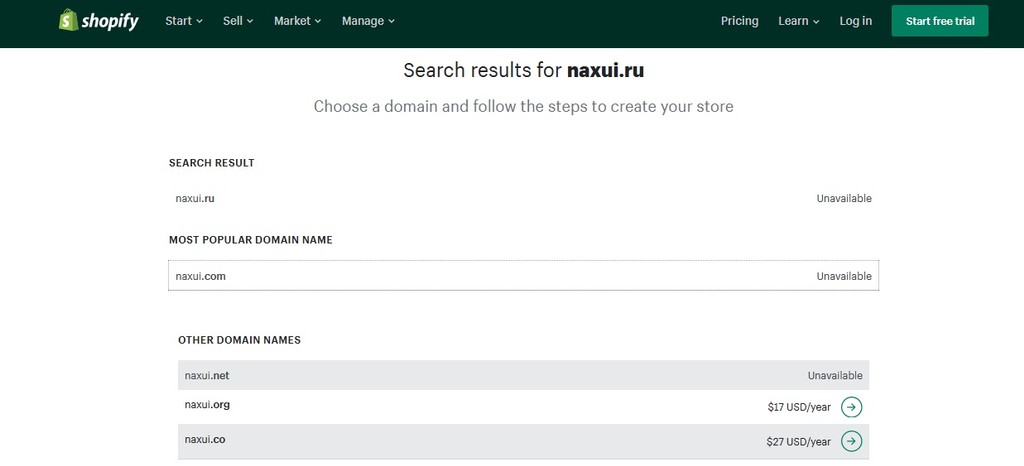The width and height of the screenshot is (1024, 466).
Task: Click the SEARCH RESULT heading
Action: pos(212,163)
